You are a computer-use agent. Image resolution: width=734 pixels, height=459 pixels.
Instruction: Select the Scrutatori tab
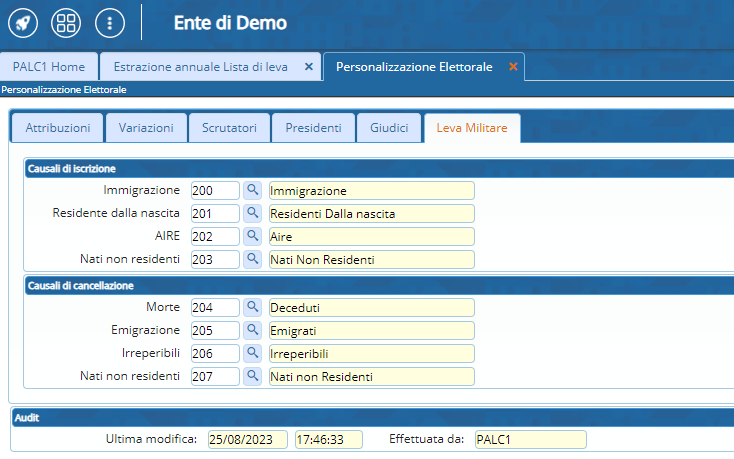229,128
